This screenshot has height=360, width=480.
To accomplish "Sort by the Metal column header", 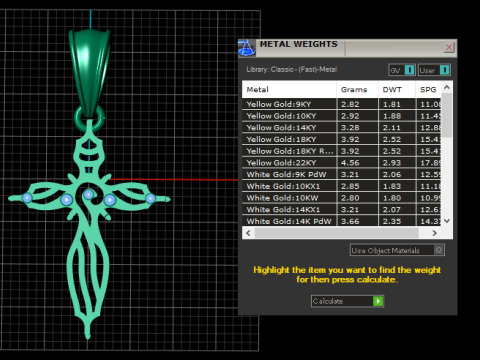I will (x=289, y=89).
